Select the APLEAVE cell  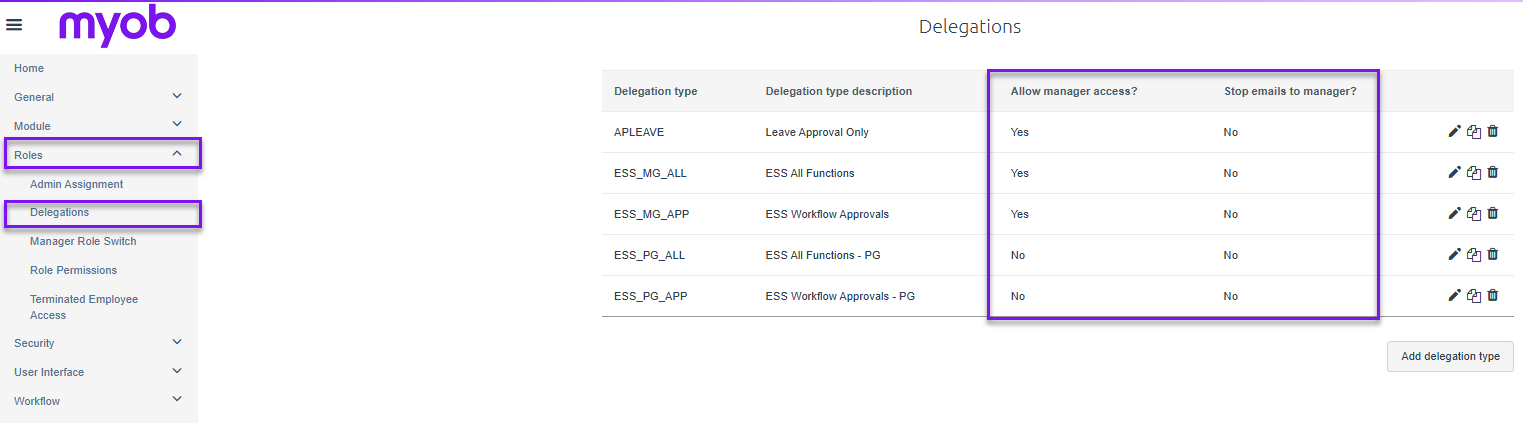pyautogui.click(x=638, y=132)
